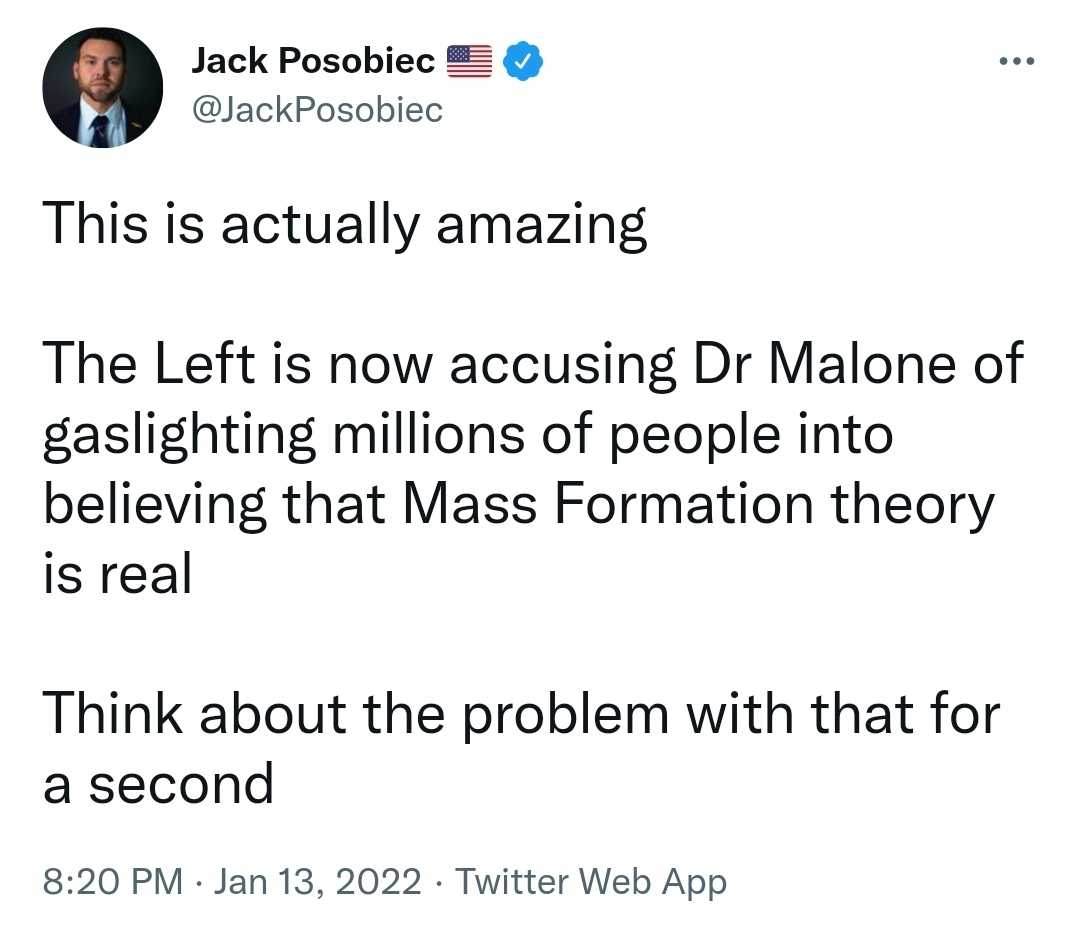The image size is (1079, 931).
Task: Click the line 'This is actually amazing'
Action: (345, 225)
